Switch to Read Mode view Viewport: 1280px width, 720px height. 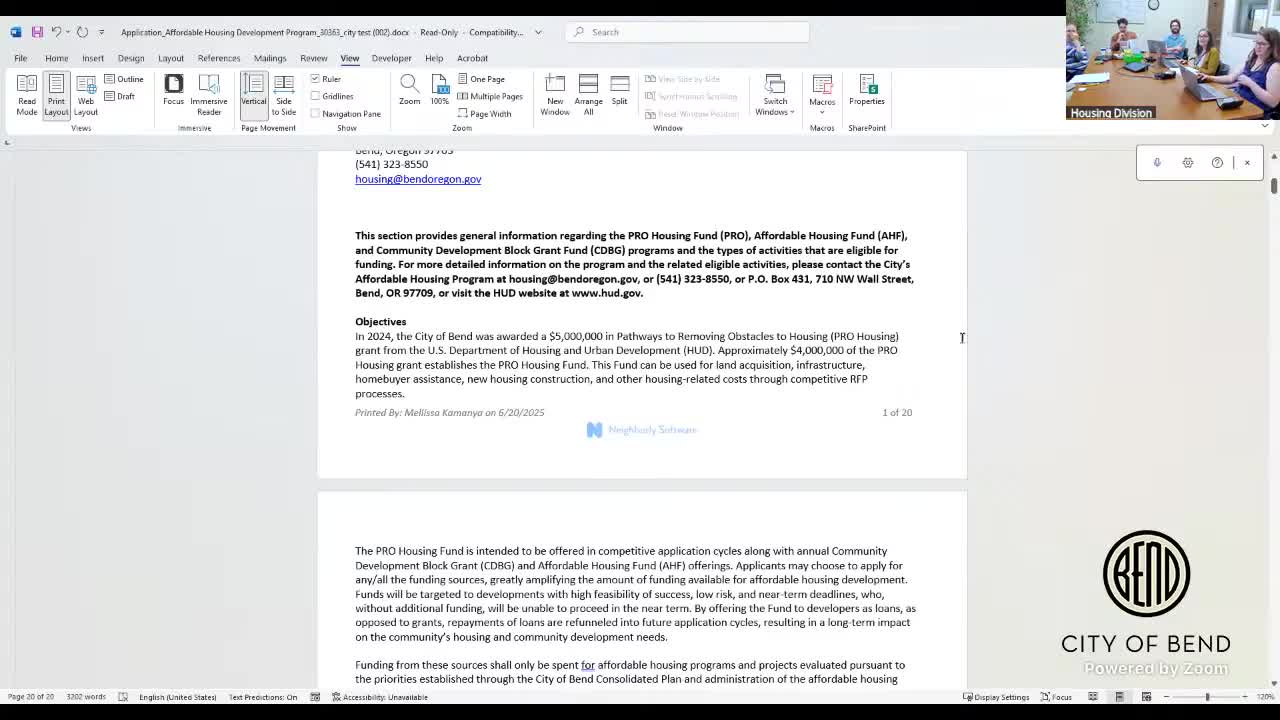[27, 95]
